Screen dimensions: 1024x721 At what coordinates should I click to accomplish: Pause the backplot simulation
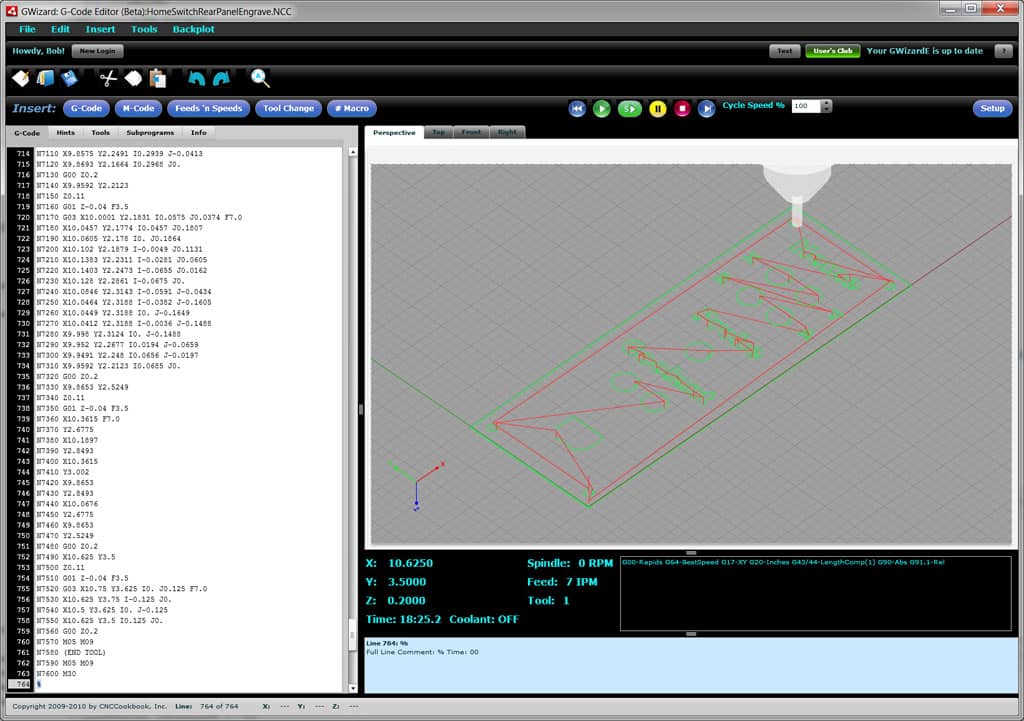tap(659, 107)
